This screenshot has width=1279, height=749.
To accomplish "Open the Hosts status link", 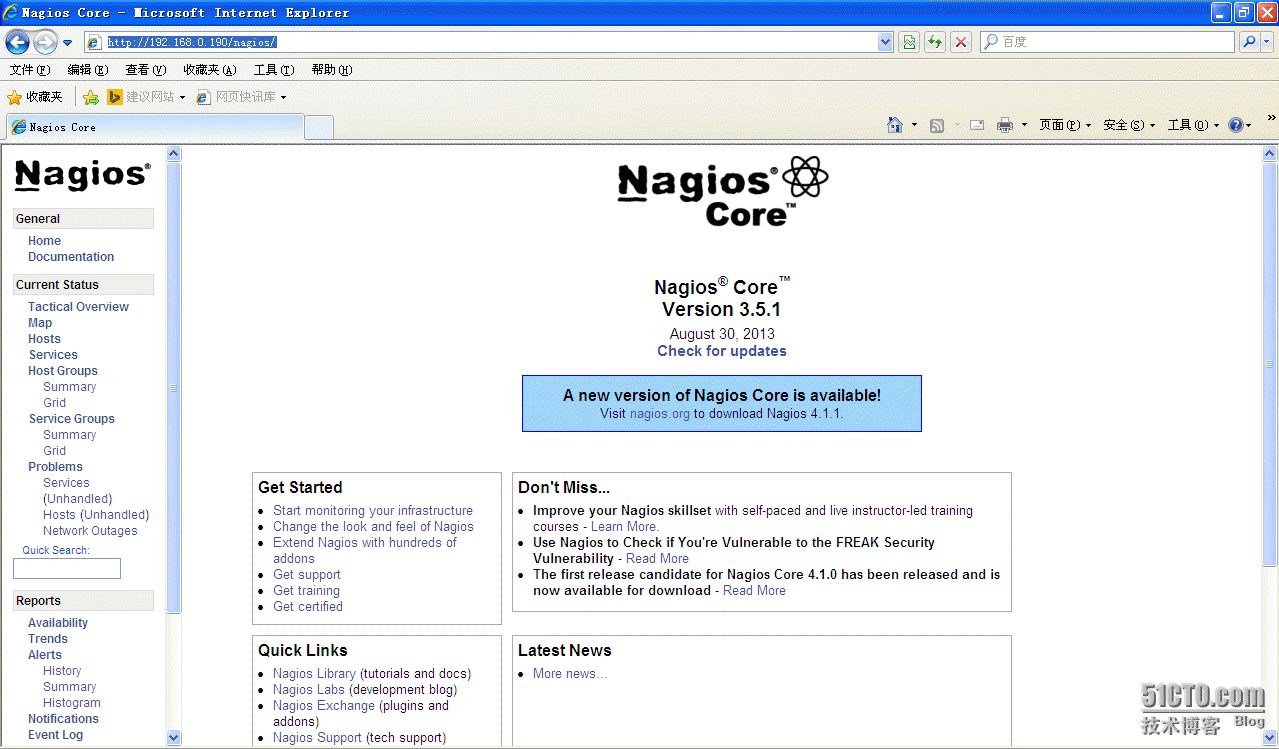I will pos(44,339).
